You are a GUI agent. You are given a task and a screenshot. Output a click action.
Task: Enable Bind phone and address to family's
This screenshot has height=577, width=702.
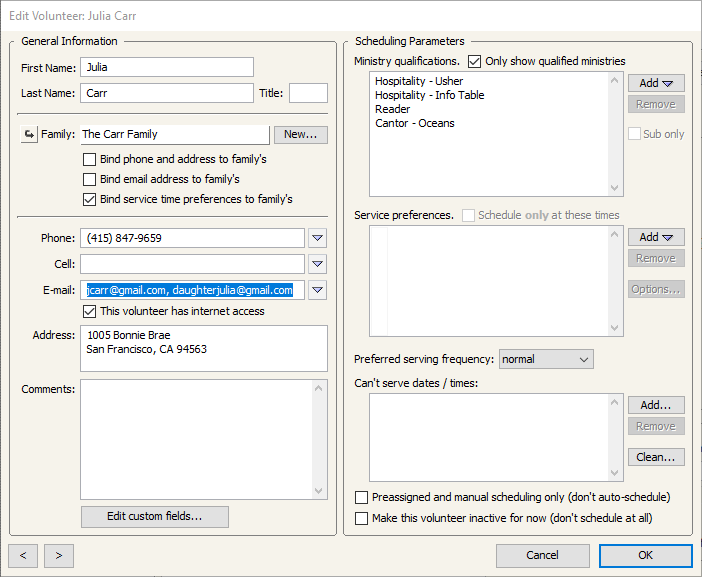pyautogui.click(x=90, y=159)
